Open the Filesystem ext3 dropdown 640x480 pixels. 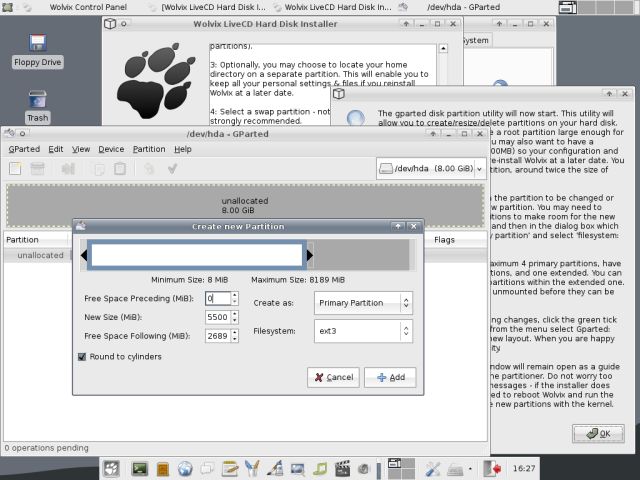point(362,330)
